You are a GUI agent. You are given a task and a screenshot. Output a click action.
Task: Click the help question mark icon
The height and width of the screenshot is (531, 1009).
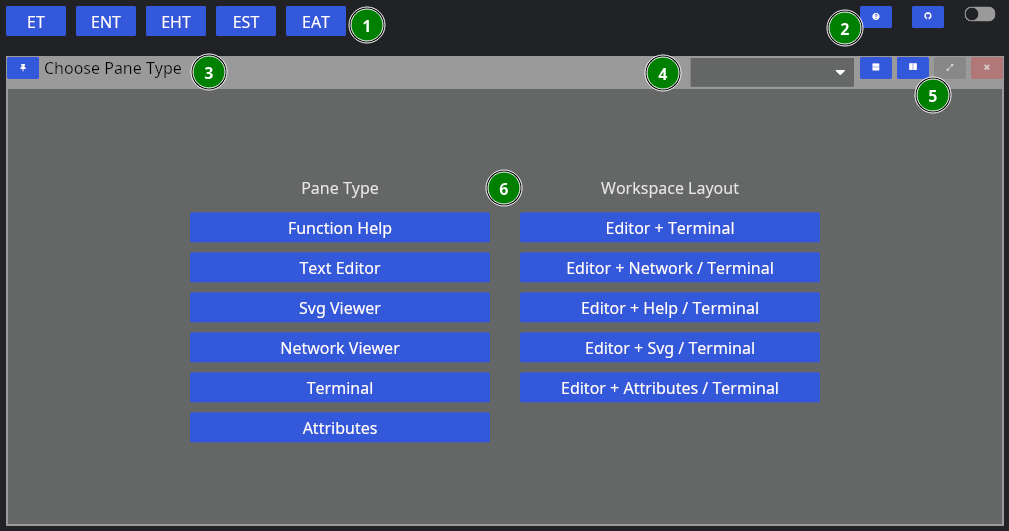click(x=876, y=17)
